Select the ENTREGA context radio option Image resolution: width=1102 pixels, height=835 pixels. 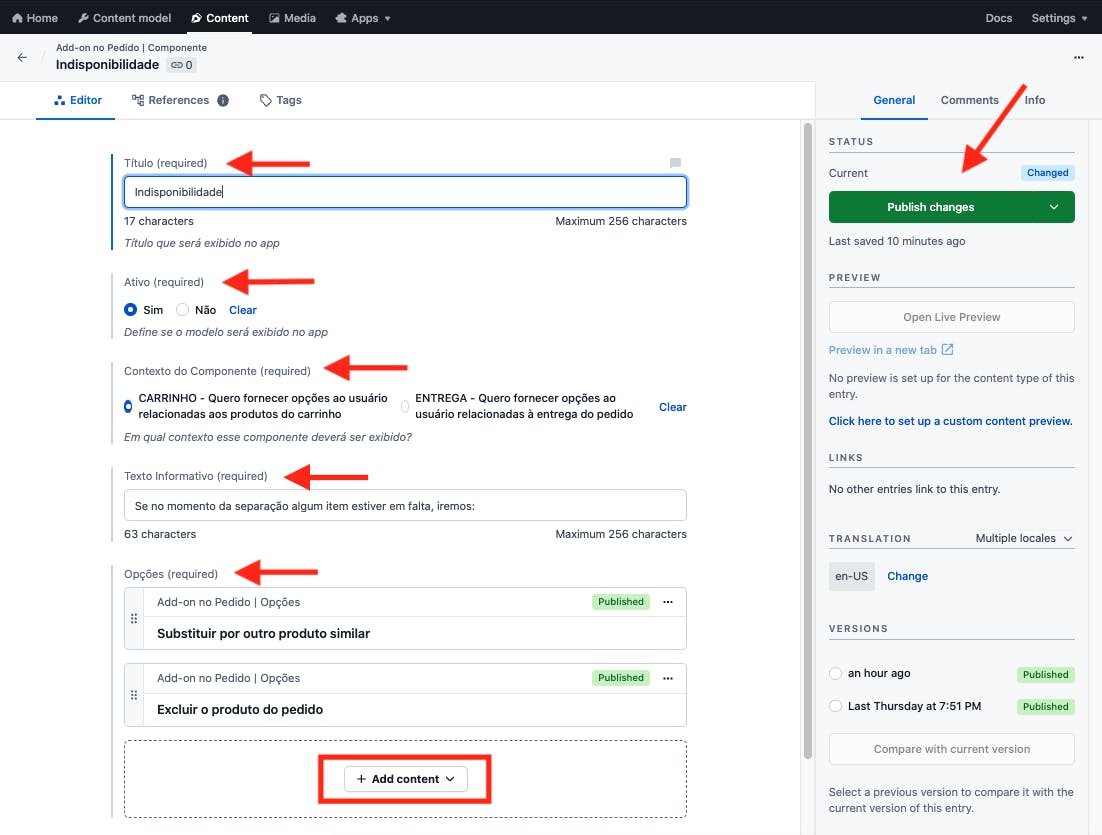tap(405, 406)
